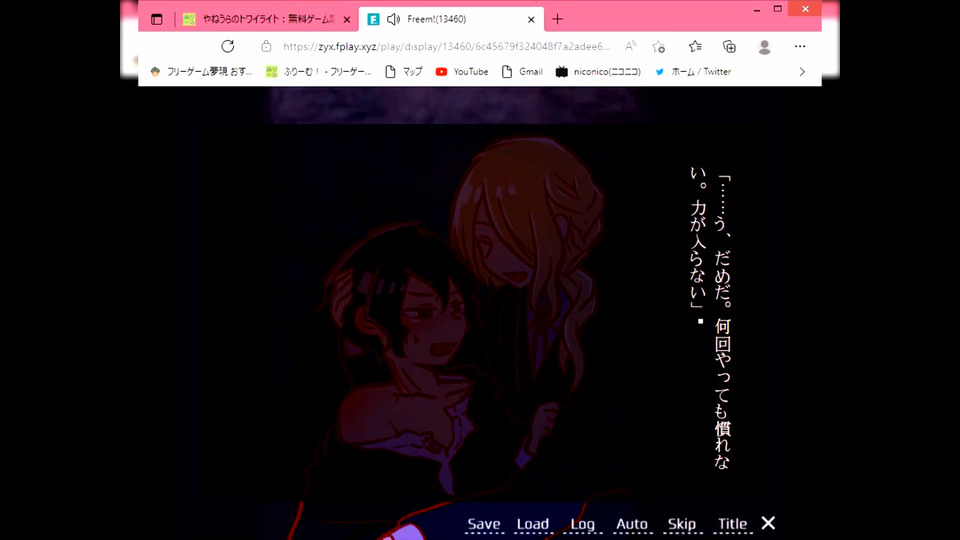Open a new browser tab

pos(557,20)
